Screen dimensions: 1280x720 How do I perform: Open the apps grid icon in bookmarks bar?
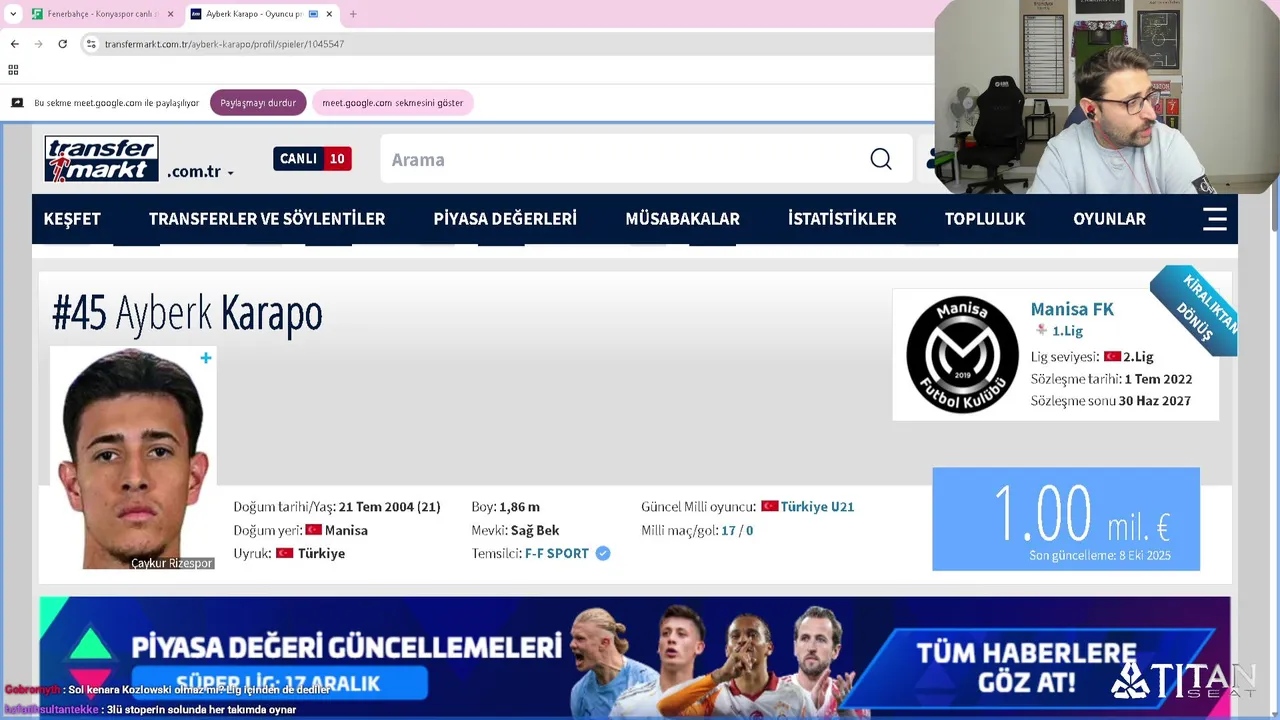13,70
